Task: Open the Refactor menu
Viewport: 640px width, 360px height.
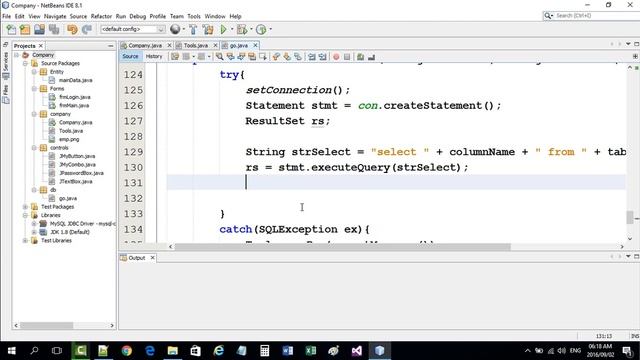Action: (x=101, y=16)
